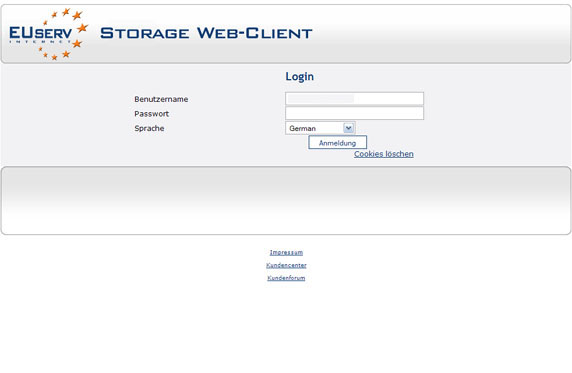Focus the Passwort input field
Image resolution: width=572 pixels, height=373 pixels.
354,113
